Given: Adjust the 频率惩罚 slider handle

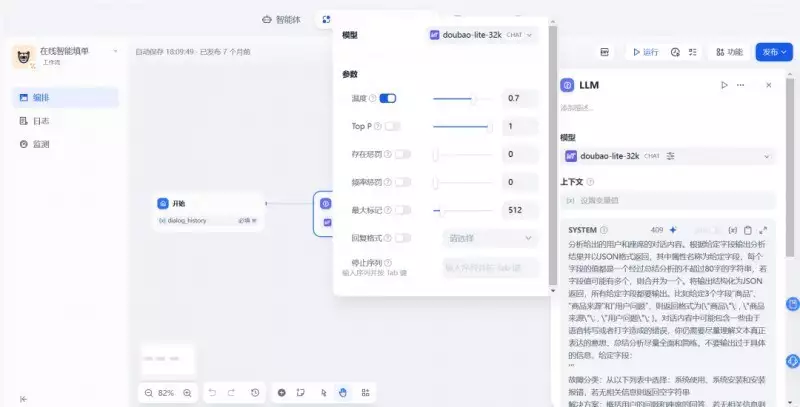Looking at the screenshot, I should pos(436,183).
